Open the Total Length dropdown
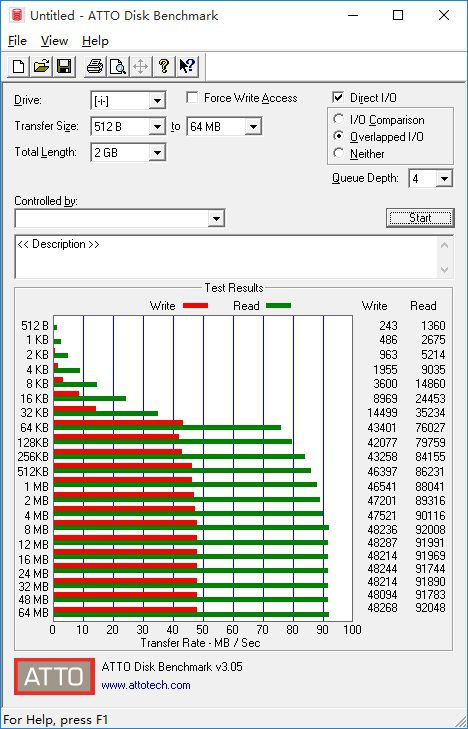The height and width of the screenshot is (729, 468). pyautogui.click(x=157, y=152)
